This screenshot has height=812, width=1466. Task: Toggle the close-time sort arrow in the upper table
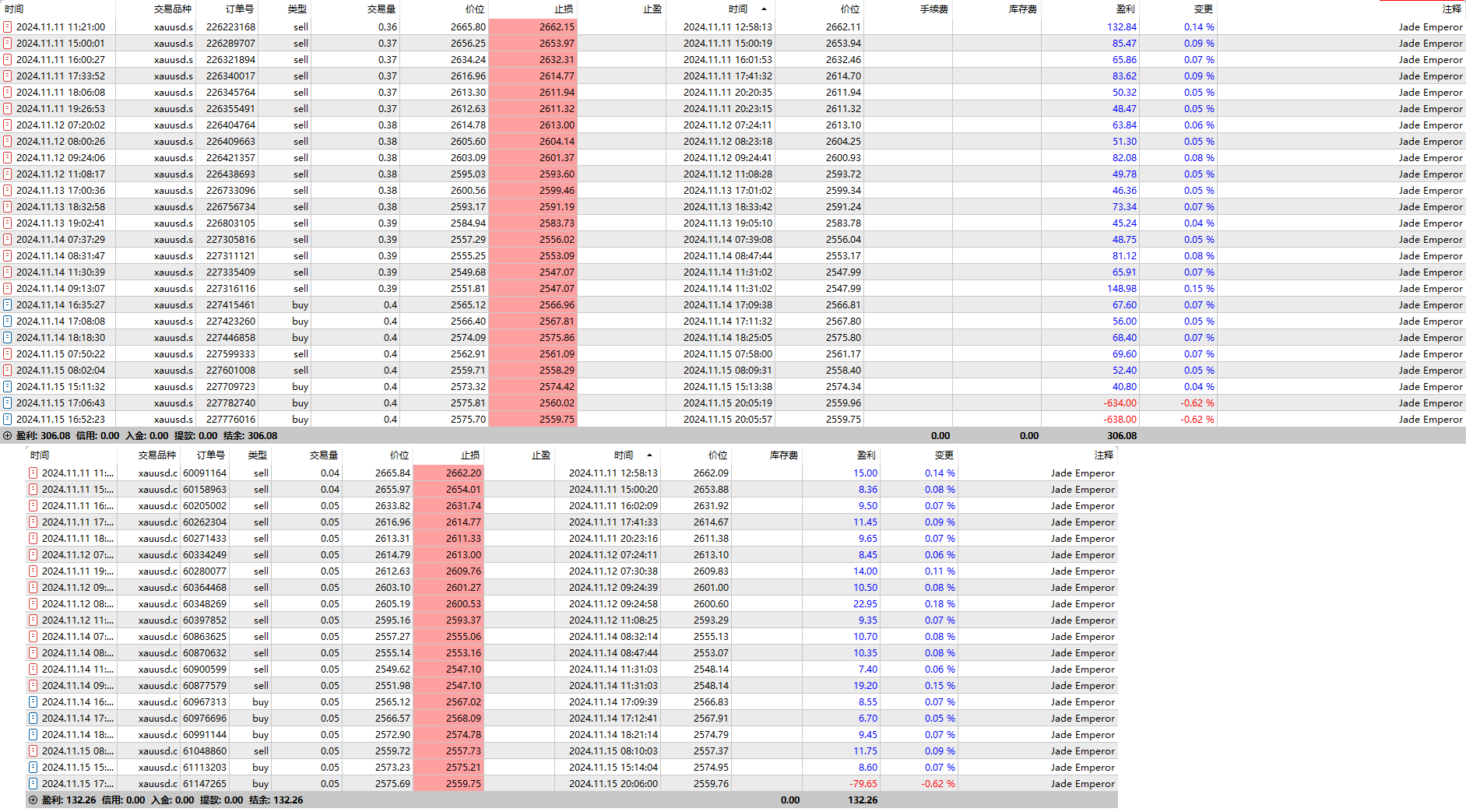coord(764,9)
